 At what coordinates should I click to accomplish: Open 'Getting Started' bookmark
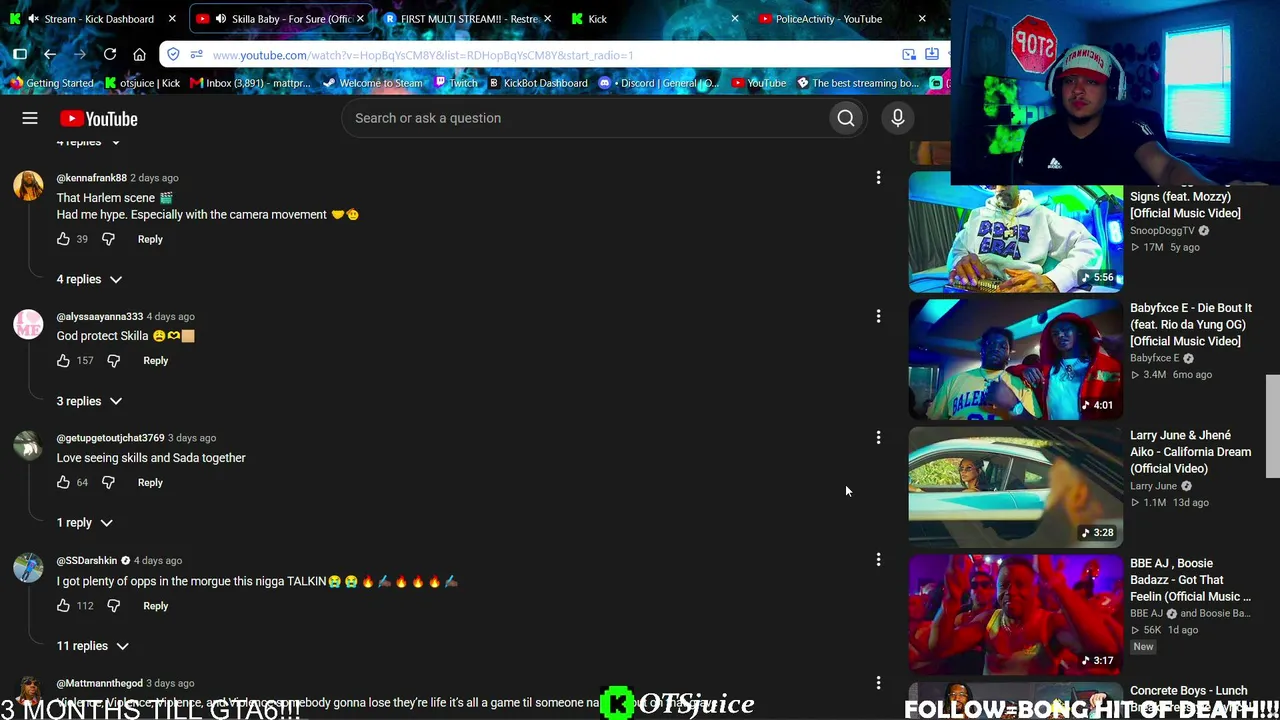click(x=50, y=83)
